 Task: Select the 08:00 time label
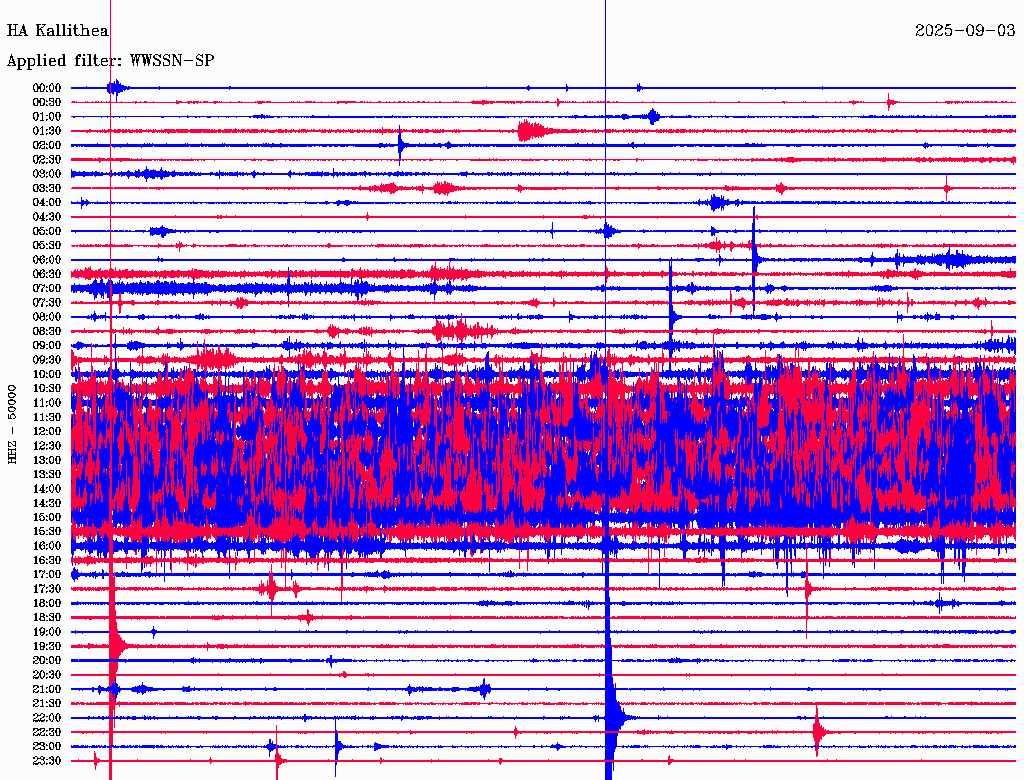tap(47, 317)
